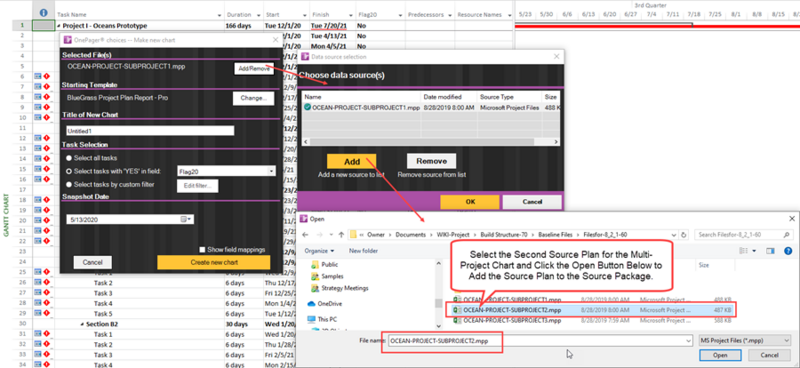
Task: Click Cancel in the Make new chart dialog
Action: click(x=93, y=262)
